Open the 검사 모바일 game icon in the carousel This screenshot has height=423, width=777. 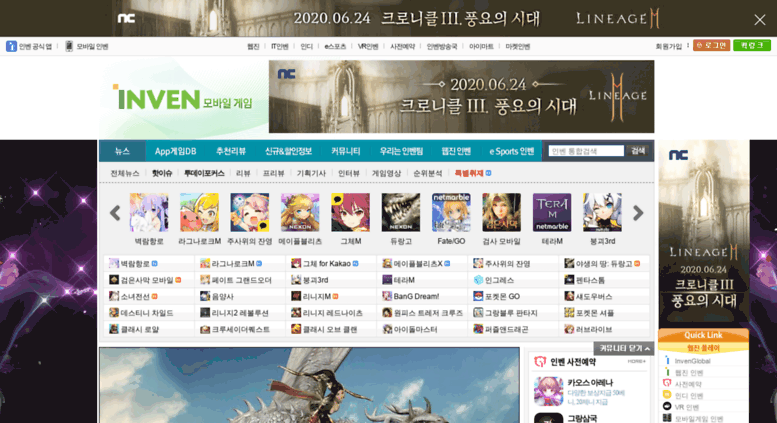(501, 212)
